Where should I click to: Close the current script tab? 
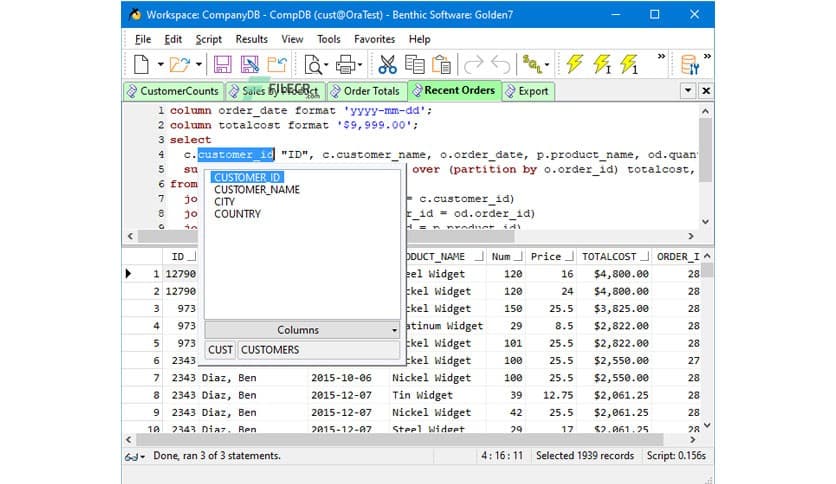[x=706, y=90]
